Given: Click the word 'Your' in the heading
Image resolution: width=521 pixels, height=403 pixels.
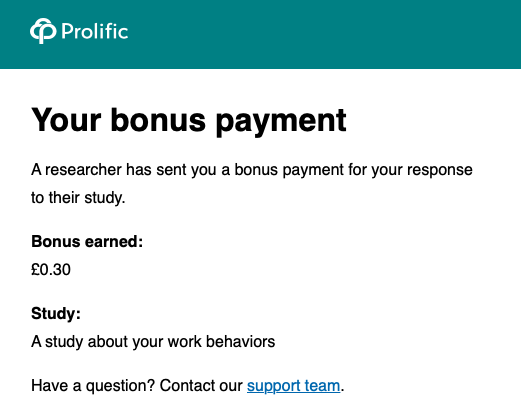Looking at the screenshot, I should point(66,120).
